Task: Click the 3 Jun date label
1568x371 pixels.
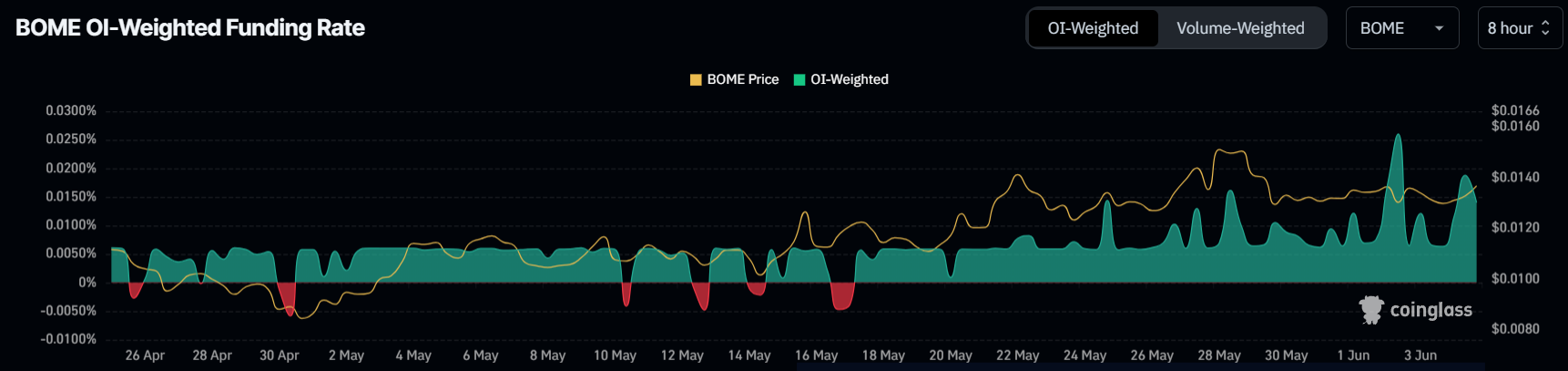Action: click(x=1420, y=356)
